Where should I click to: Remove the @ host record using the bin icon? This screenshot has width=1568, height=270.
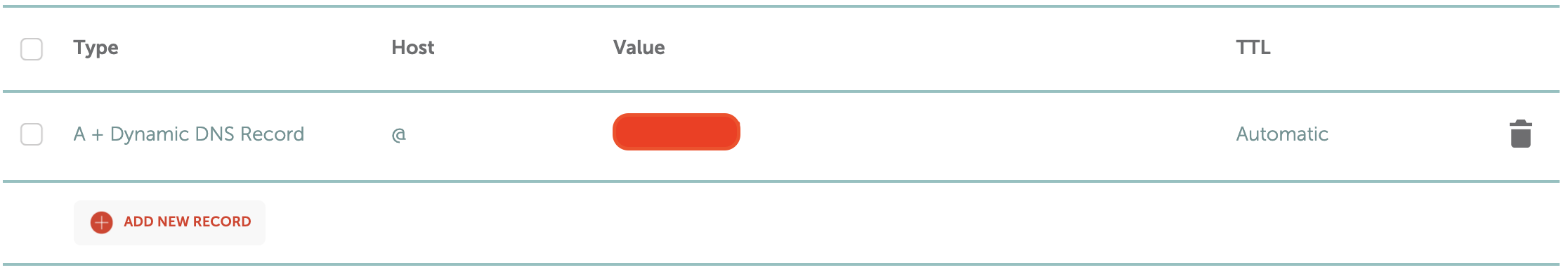coord(1520,134)
